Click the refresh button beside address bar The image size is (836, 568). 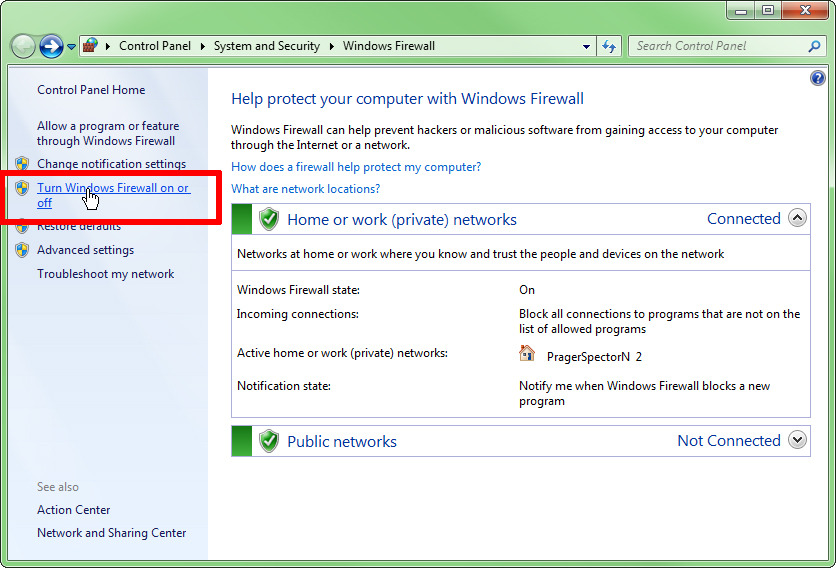(x=609, y=46)
